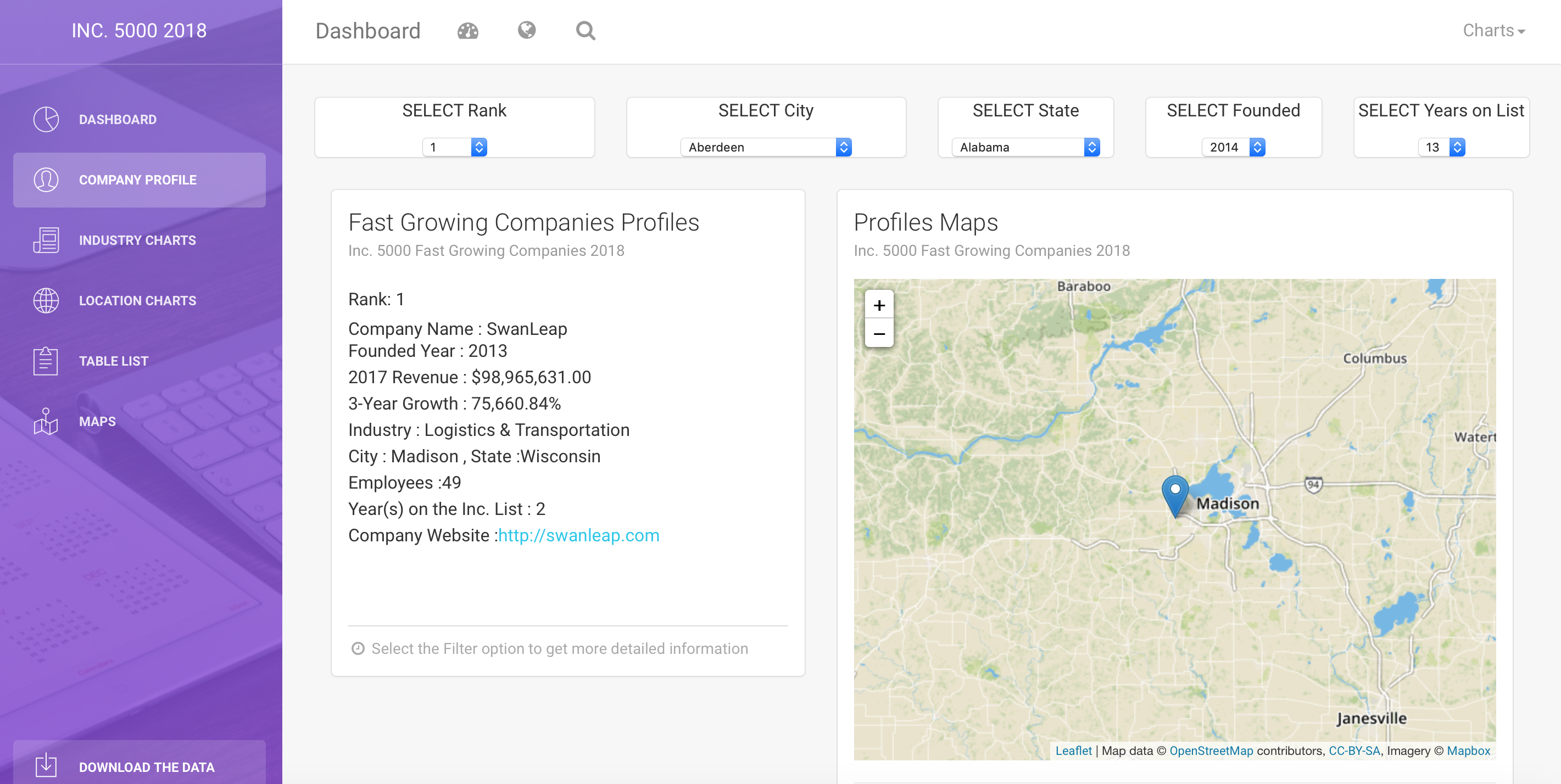This screenshot has width=1561, height=784.
Task: Click the Baraboo label on the map
Action: (1084, 286)
